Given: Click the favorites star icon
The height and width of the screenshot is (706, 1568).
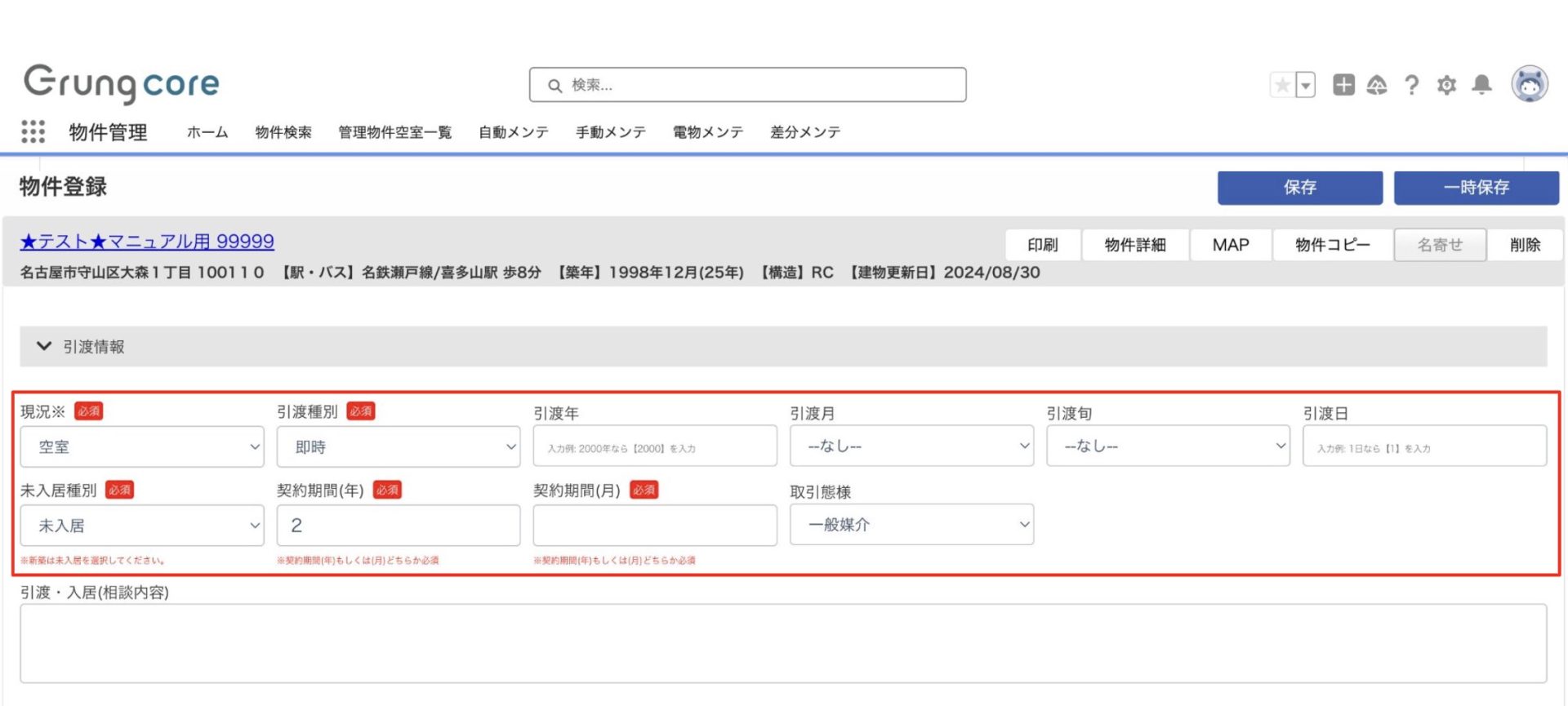Looking at the screenshot, I should [x=1282, y=85].
